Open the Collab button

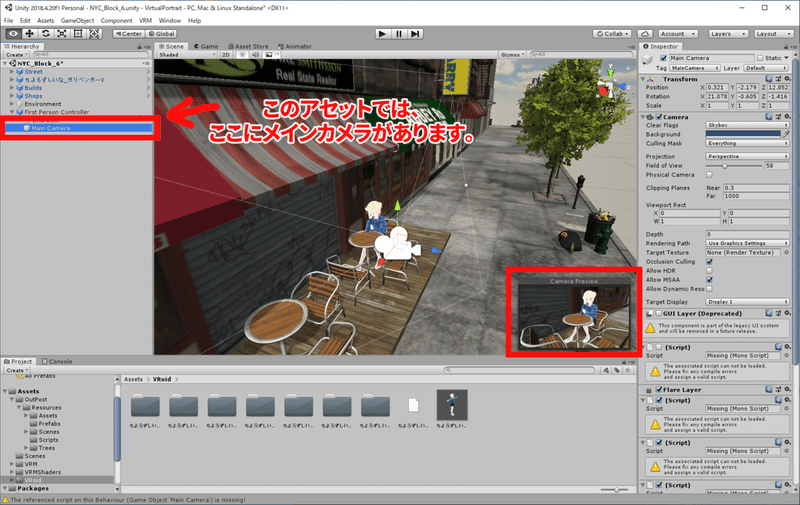[x=612, y=34]
